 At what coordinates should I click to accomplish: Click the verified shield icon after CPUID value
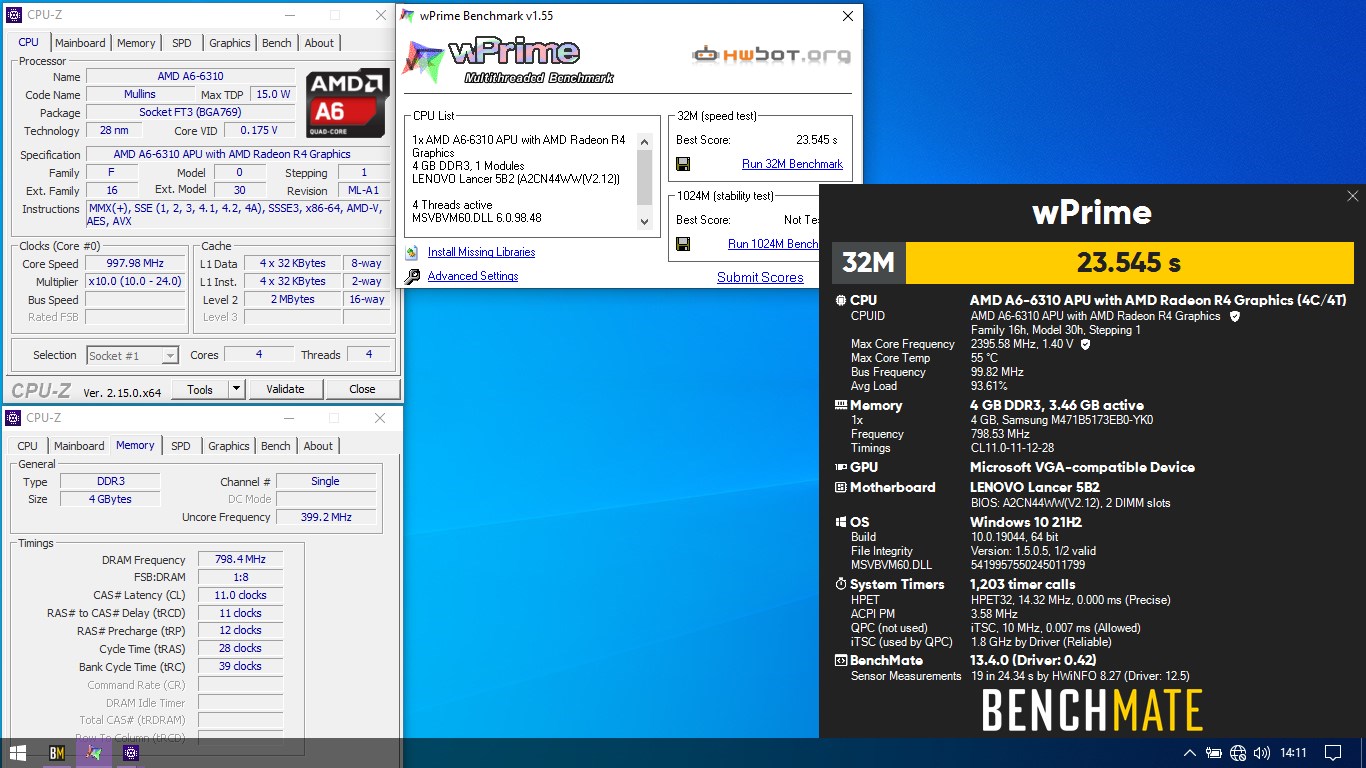[x=1235, y=316]
